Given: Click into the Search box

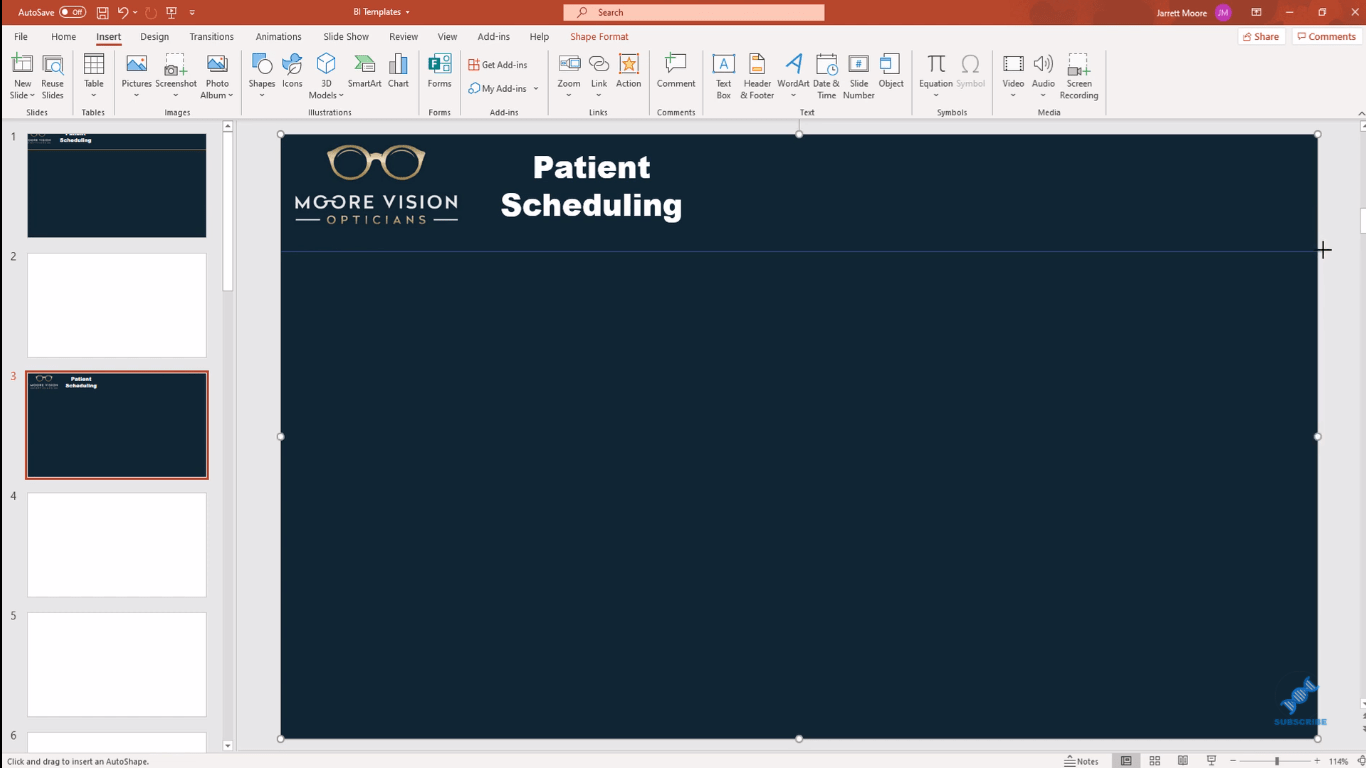Looking at the screenshot, I should point(694,12).
